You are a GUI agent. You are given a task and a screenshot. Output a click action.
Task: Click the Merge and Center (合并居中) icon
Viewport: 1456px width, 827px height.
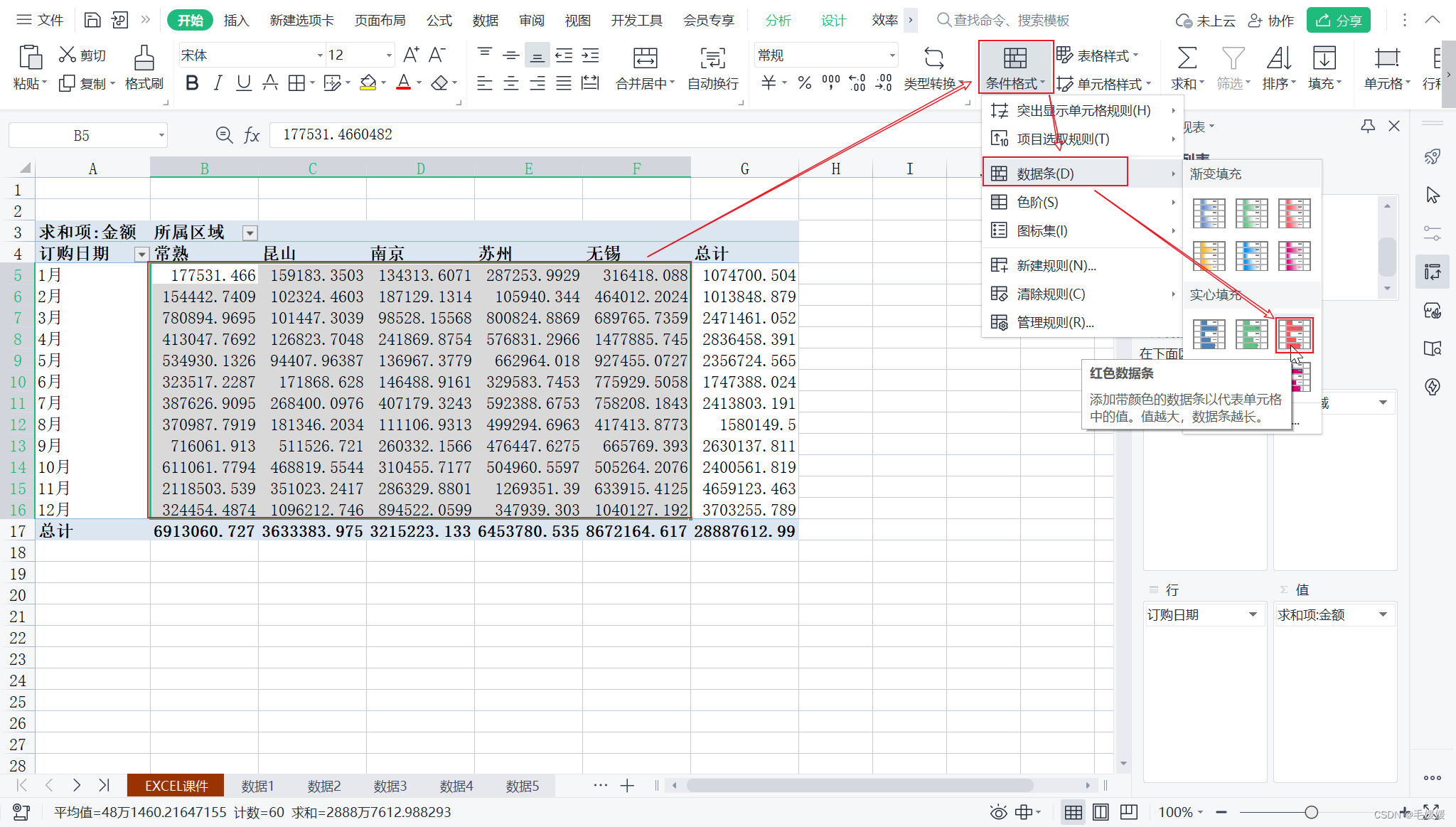645,58
